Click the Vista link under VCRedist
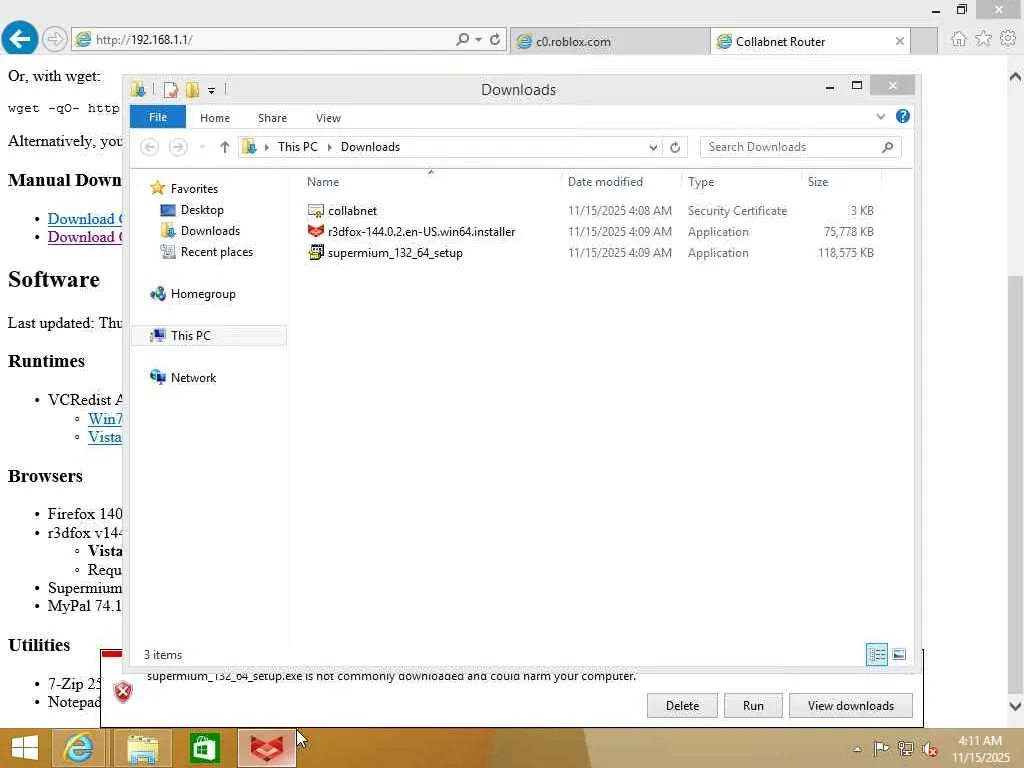This screenshot has width=1024, height=768. point(105,437)
